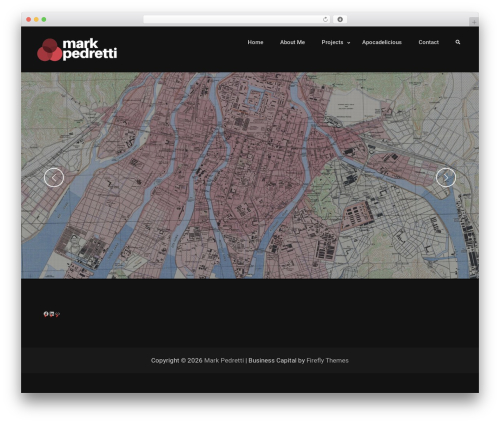Expand the Projects submenu arrow
500x423 pixels.
[x=349, y=43]
